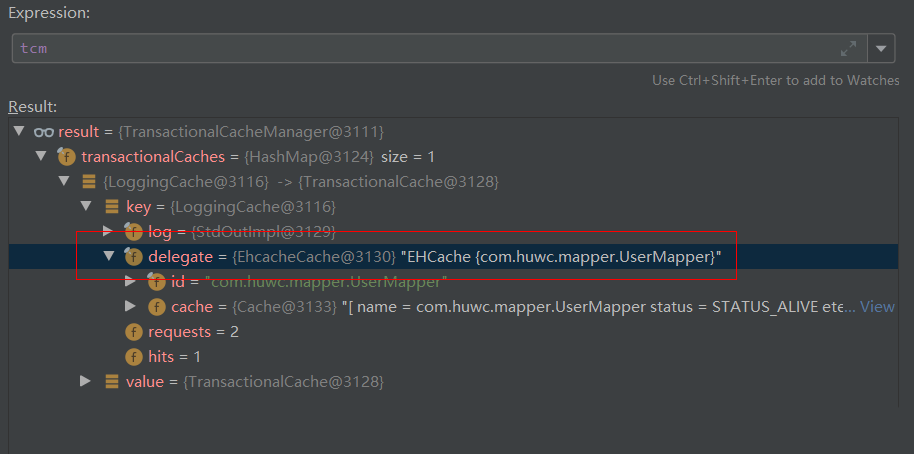Click the field icon beside delegate
Viewport: 914px width, 454px height.
133,257
